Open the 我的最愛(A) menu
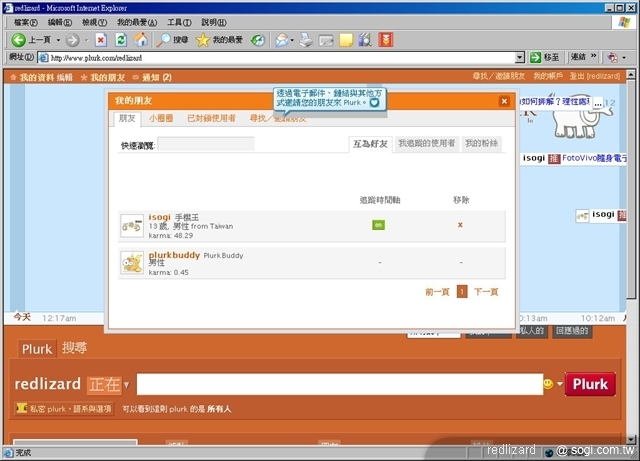 pos(137,22)
